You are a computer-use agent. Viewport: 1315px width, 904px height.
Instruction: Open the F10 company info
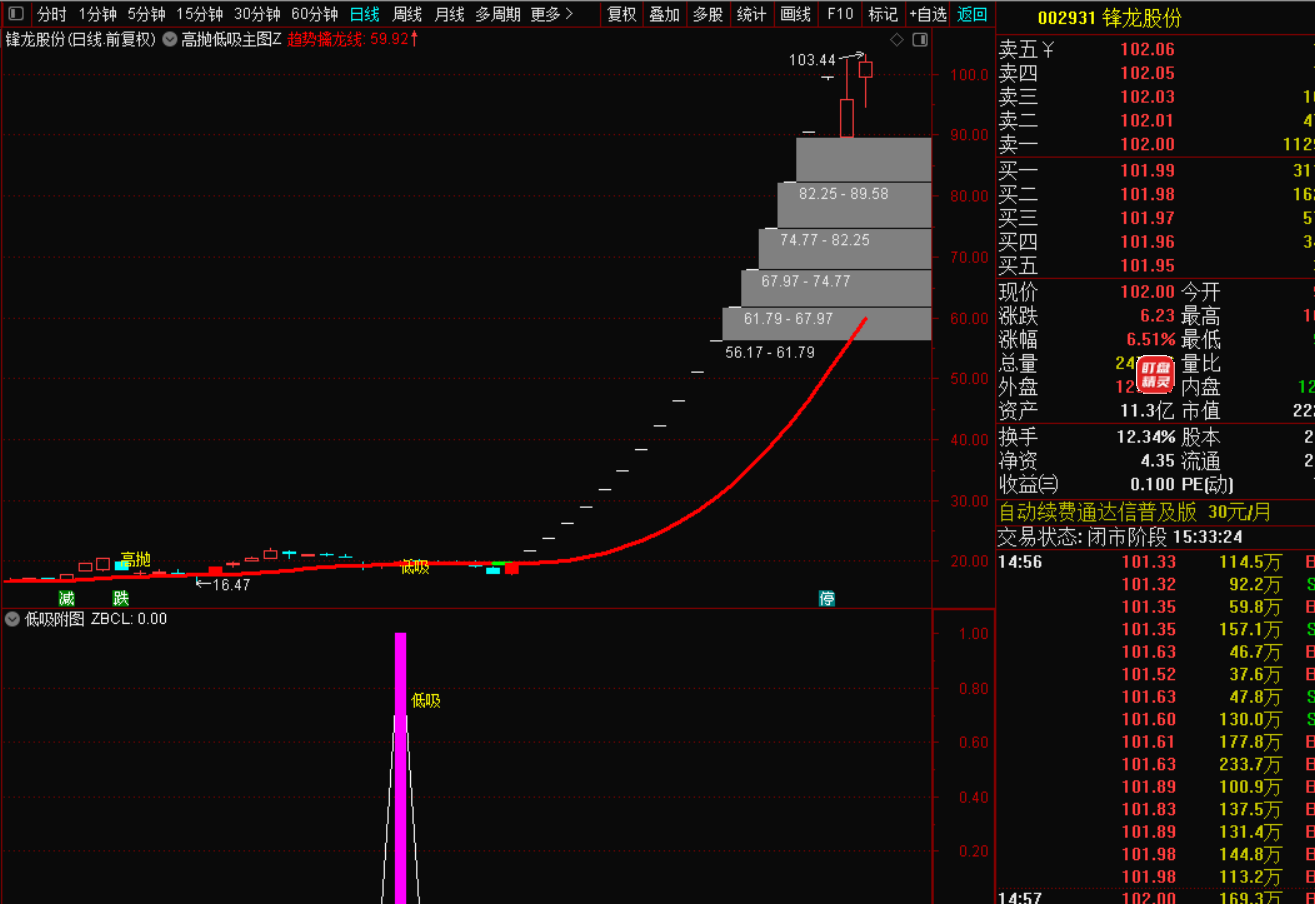coord(840,14)
